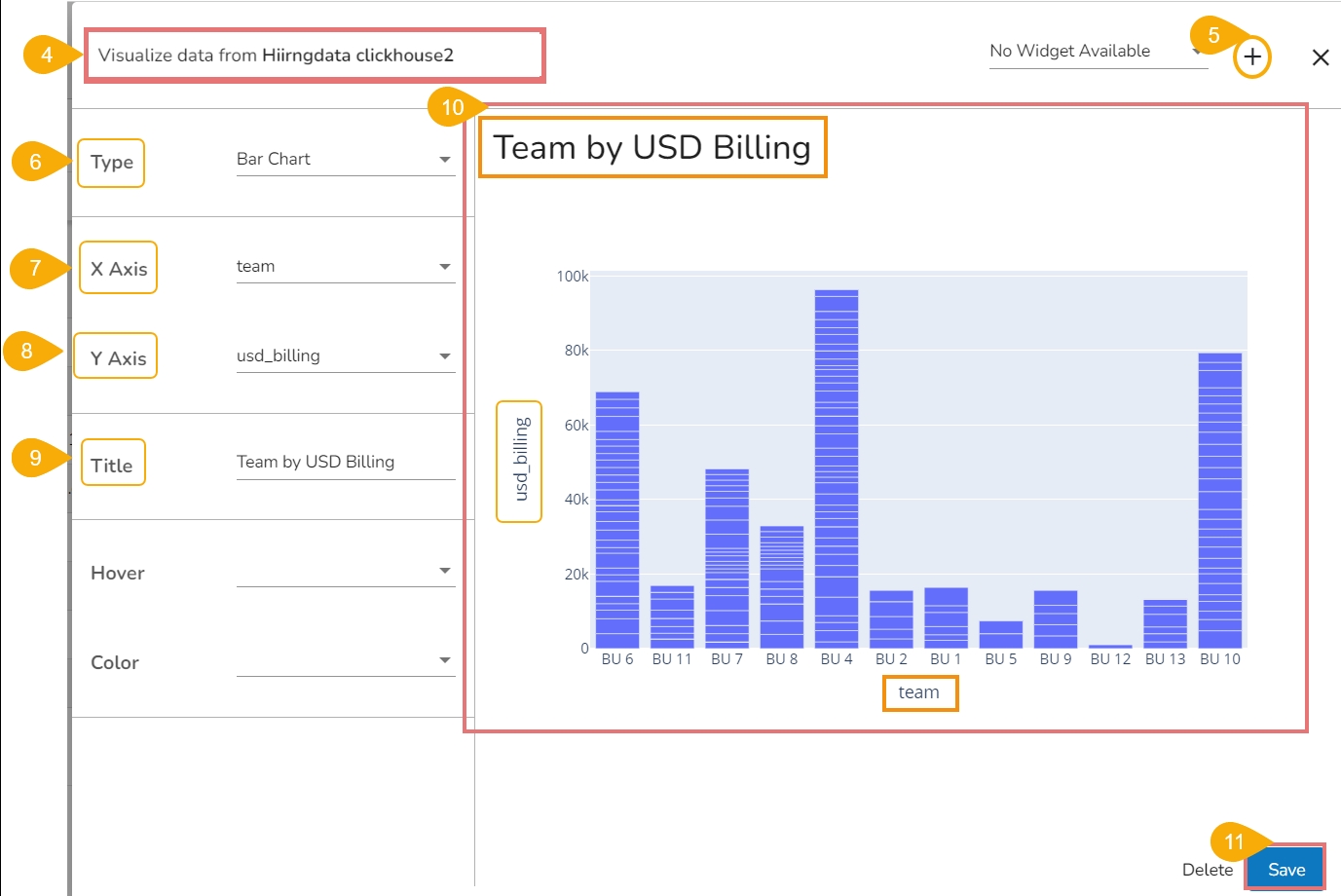Open the Color field dropdown
The height and width of the screenshot is (896, 1341).
345,661
